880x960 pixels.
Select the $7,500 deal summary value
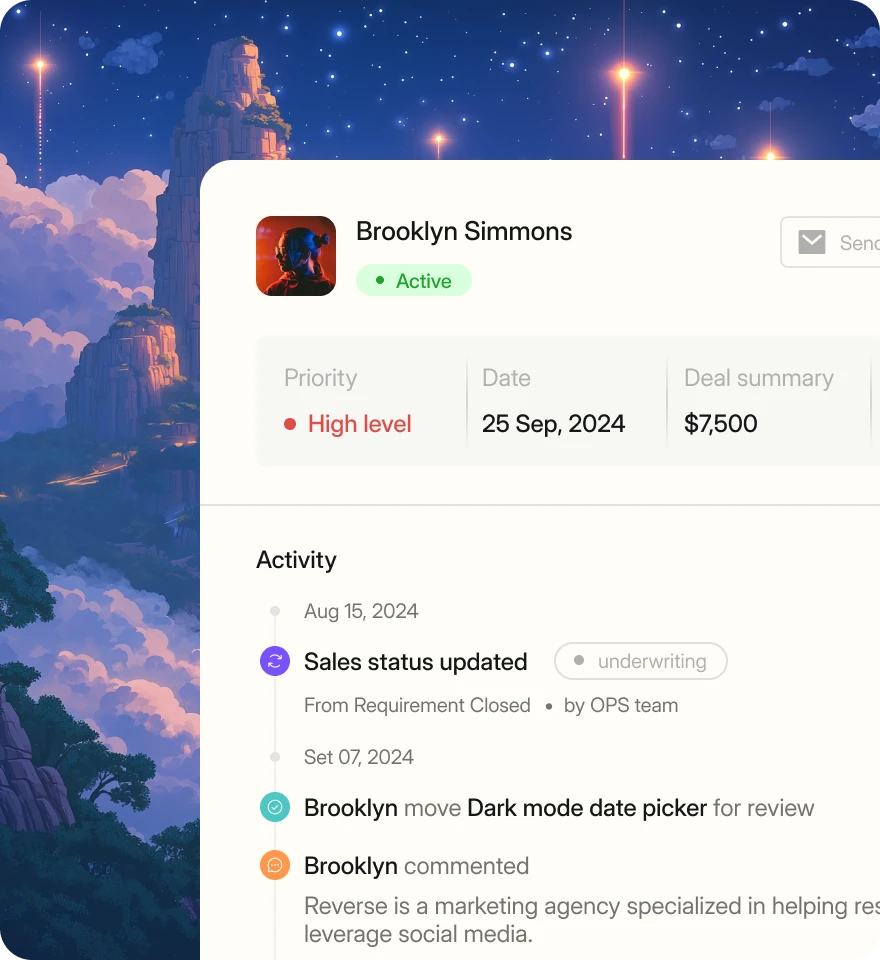(721, 424)
